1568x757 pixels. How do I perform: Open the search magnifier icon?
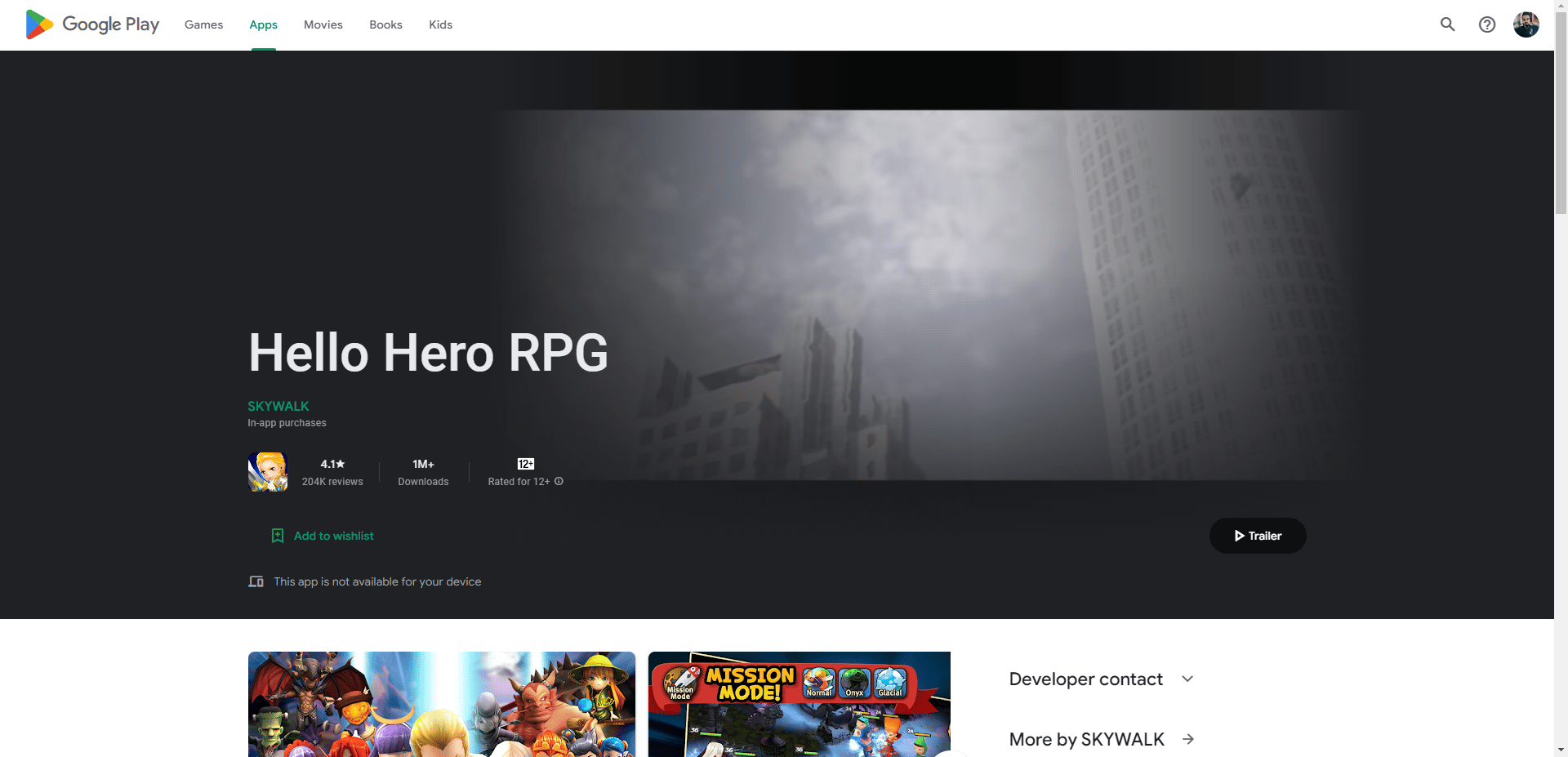1448,24
